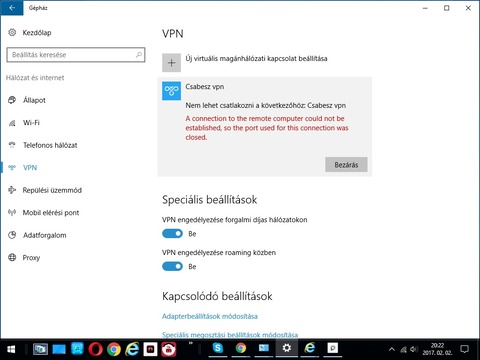Show hidden system tray icons
Screen dimensions: 480x360
(x=392, y=349)
